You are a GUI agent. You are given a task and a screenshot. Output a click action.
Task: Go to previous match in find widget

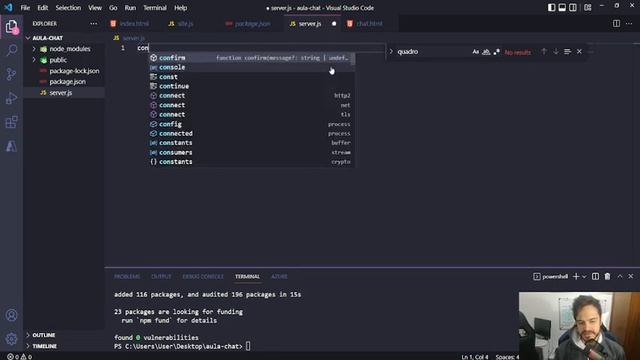pyautogui.click(x=544, y=51)
